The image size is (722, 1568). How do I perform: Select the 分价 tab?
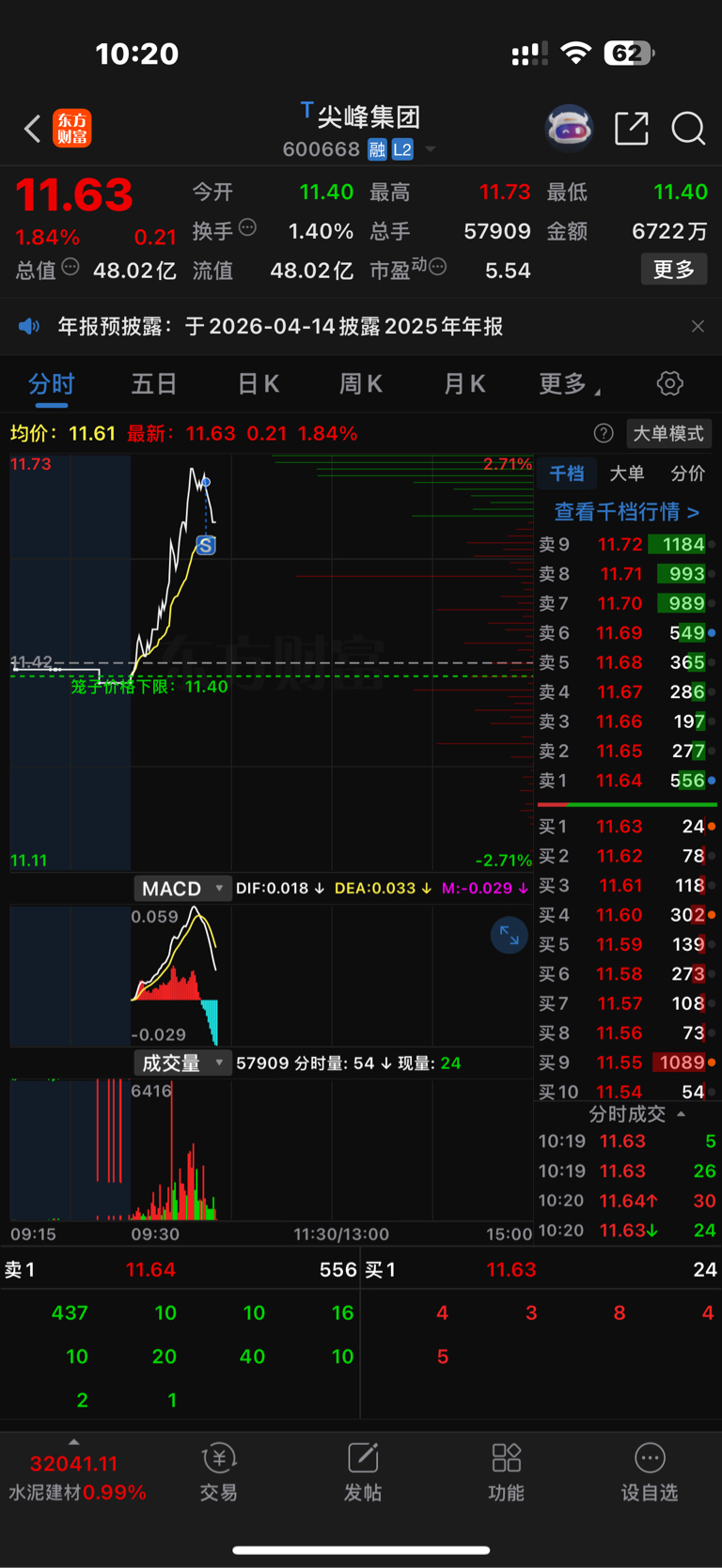point(687,474)
